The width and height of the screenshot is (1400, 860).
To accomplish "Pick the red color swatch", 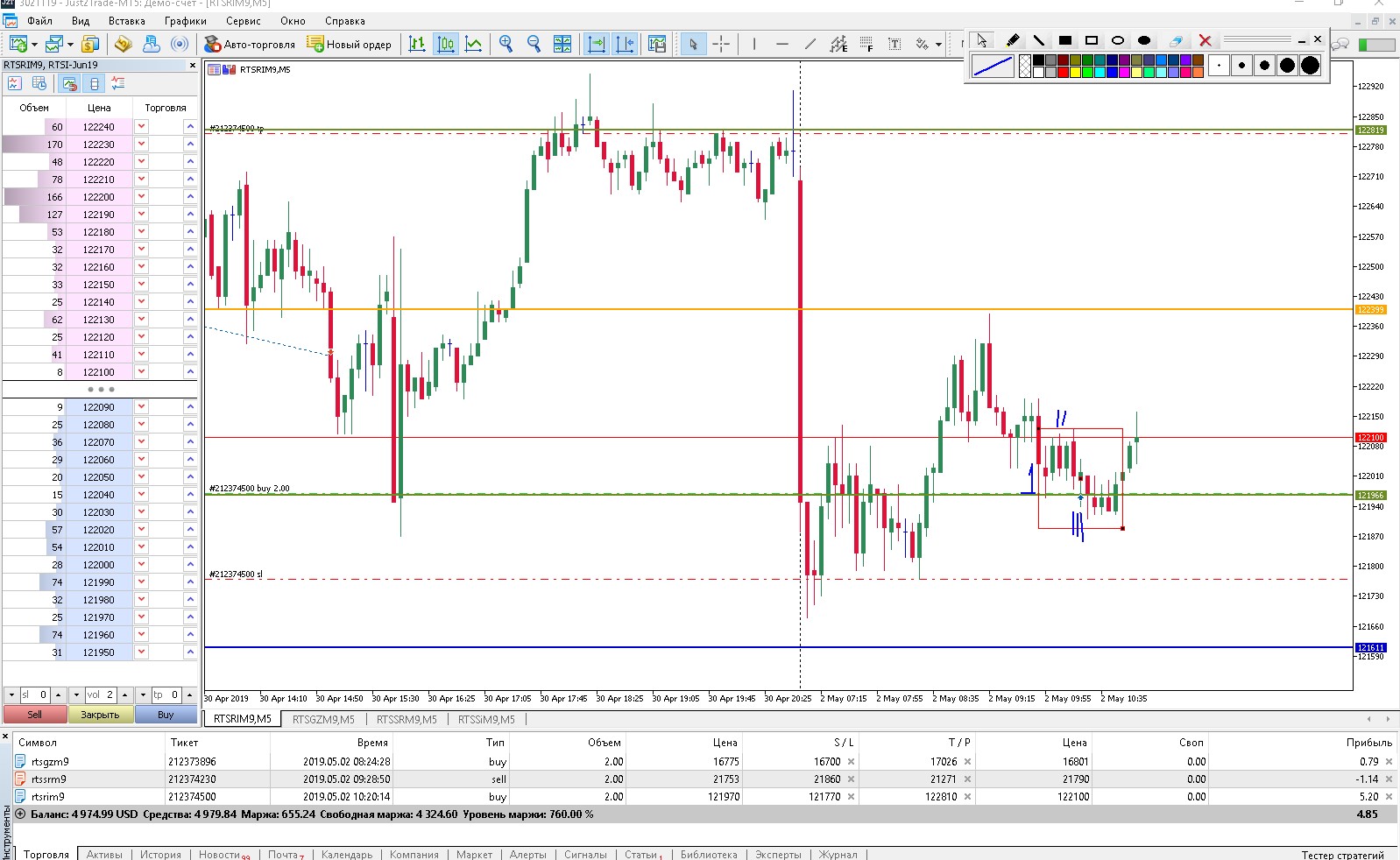I will (x=1063, y=72).
